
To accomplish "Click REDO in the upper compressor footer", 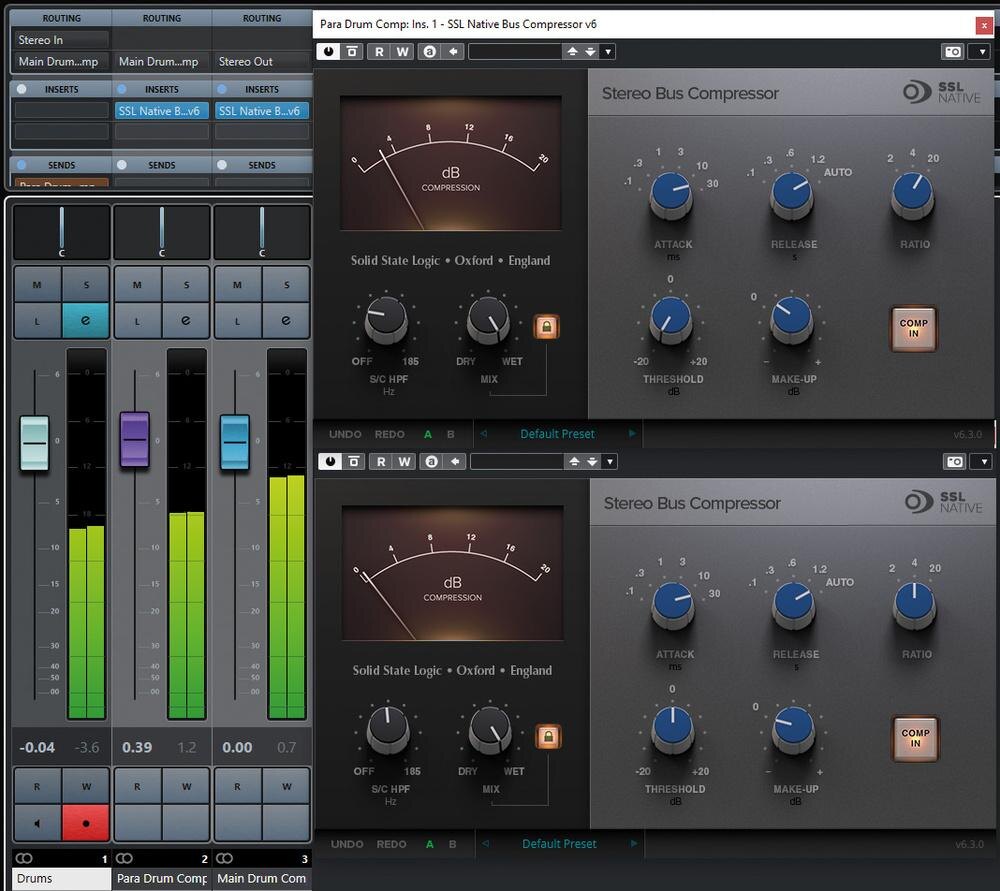I will [x=390, y=434].
